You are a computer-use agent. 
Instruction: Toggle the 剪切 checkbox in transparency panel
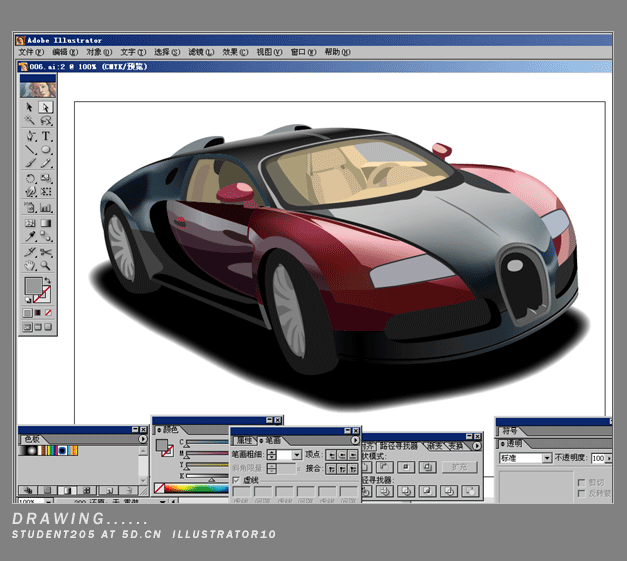tap(582, 483)
